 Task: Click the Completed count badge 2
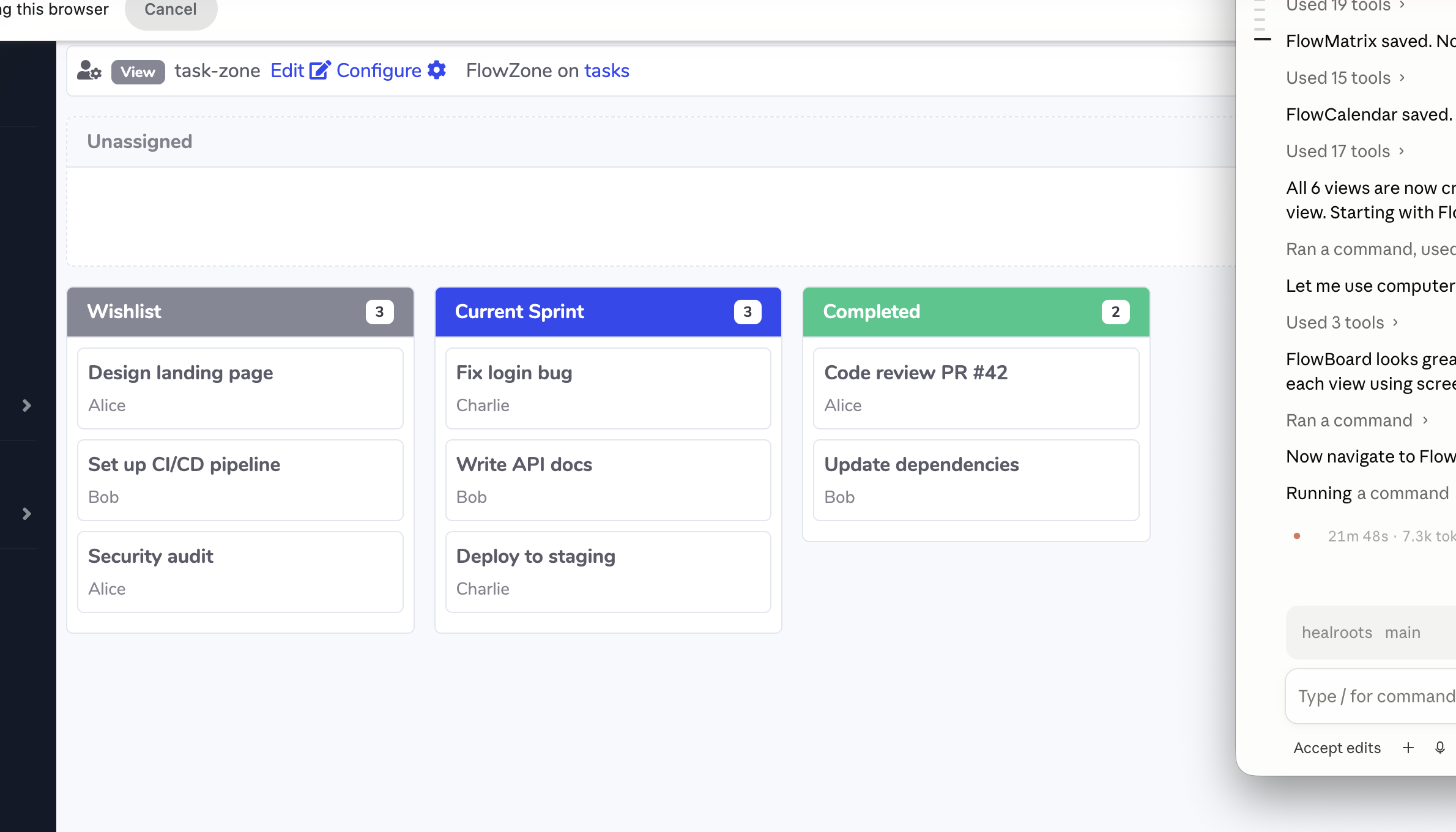[x=1115, y=312]
